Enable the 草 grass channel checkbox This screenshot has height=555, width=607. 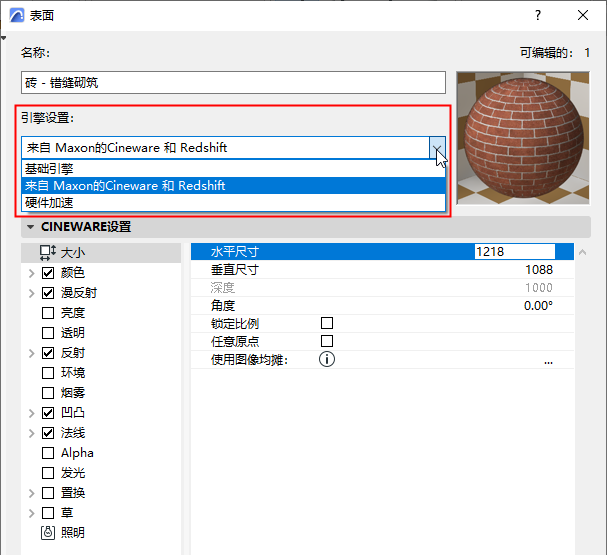[x=48, y=513]
